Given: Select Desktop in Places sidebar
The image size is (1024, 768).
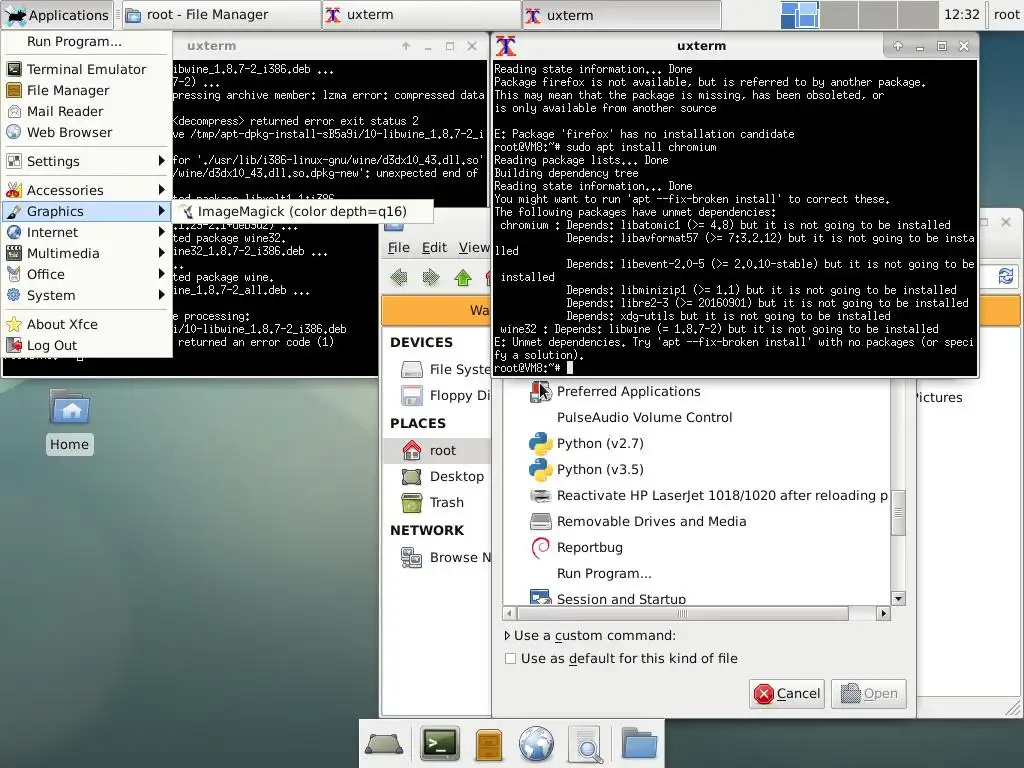Looking at the screenshot, I should [436, 476].
